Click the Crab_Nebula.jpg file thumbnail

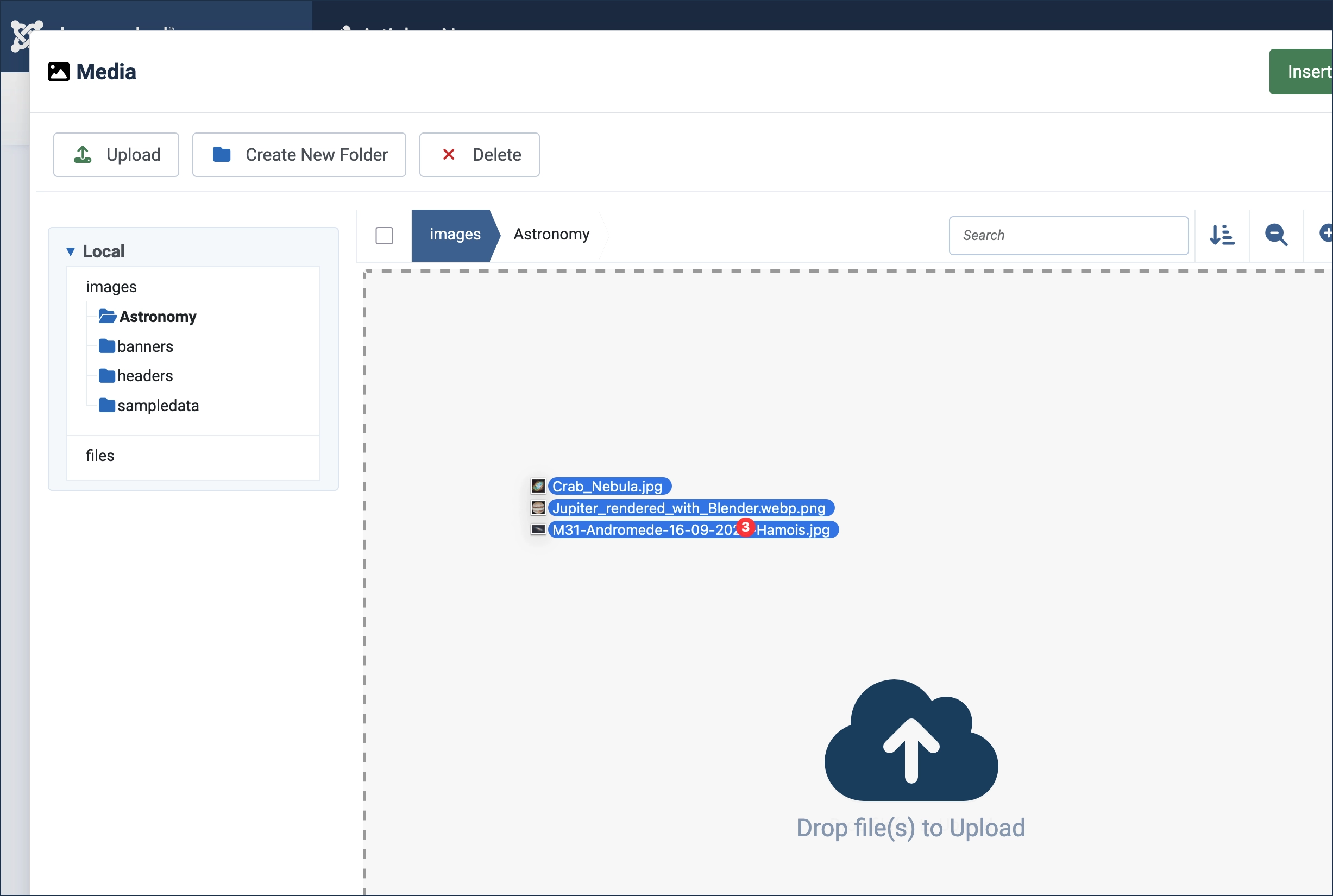click(538, 487)
